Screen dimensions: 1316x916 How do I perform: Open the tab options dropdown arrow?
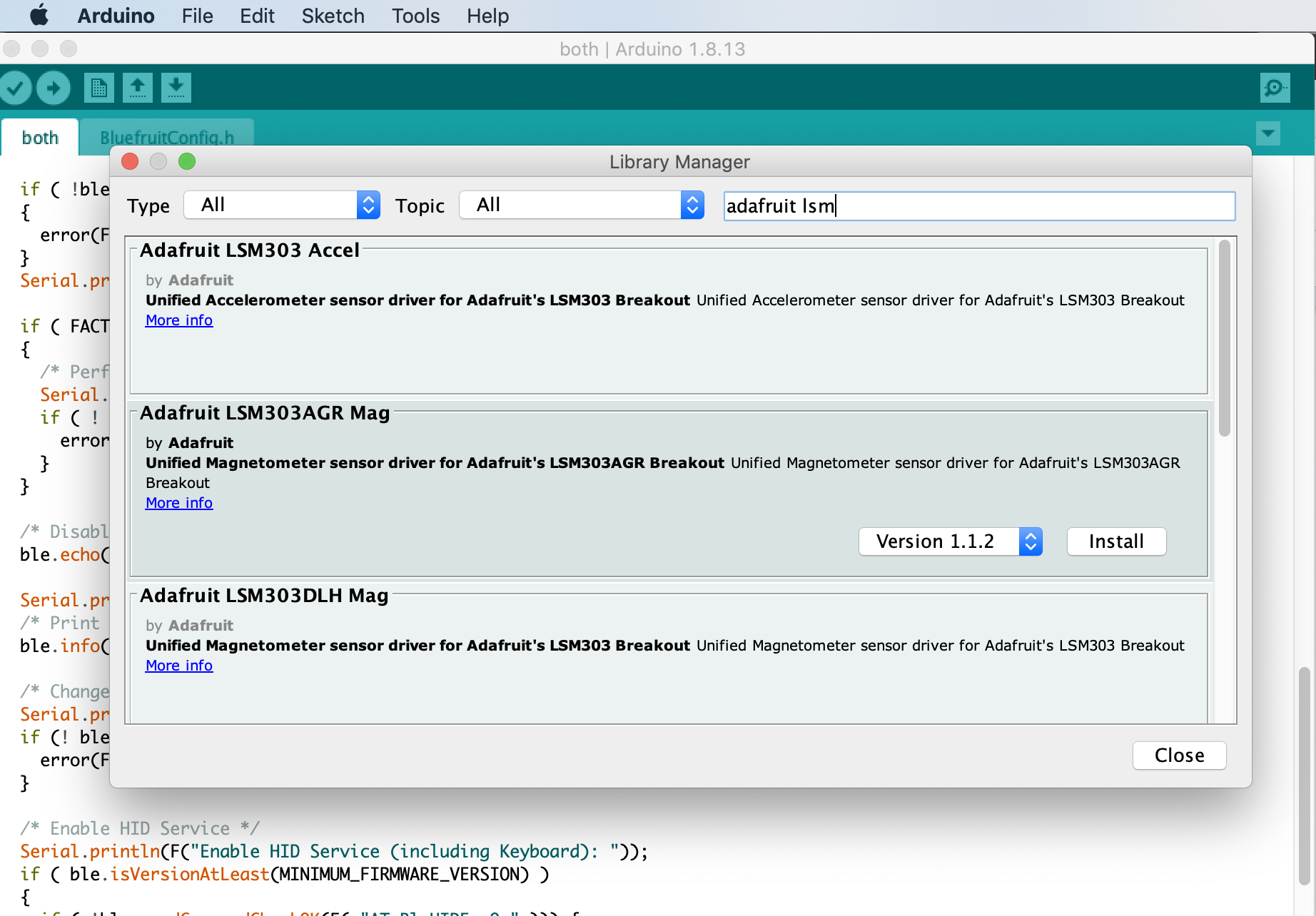pos(1268,133)
